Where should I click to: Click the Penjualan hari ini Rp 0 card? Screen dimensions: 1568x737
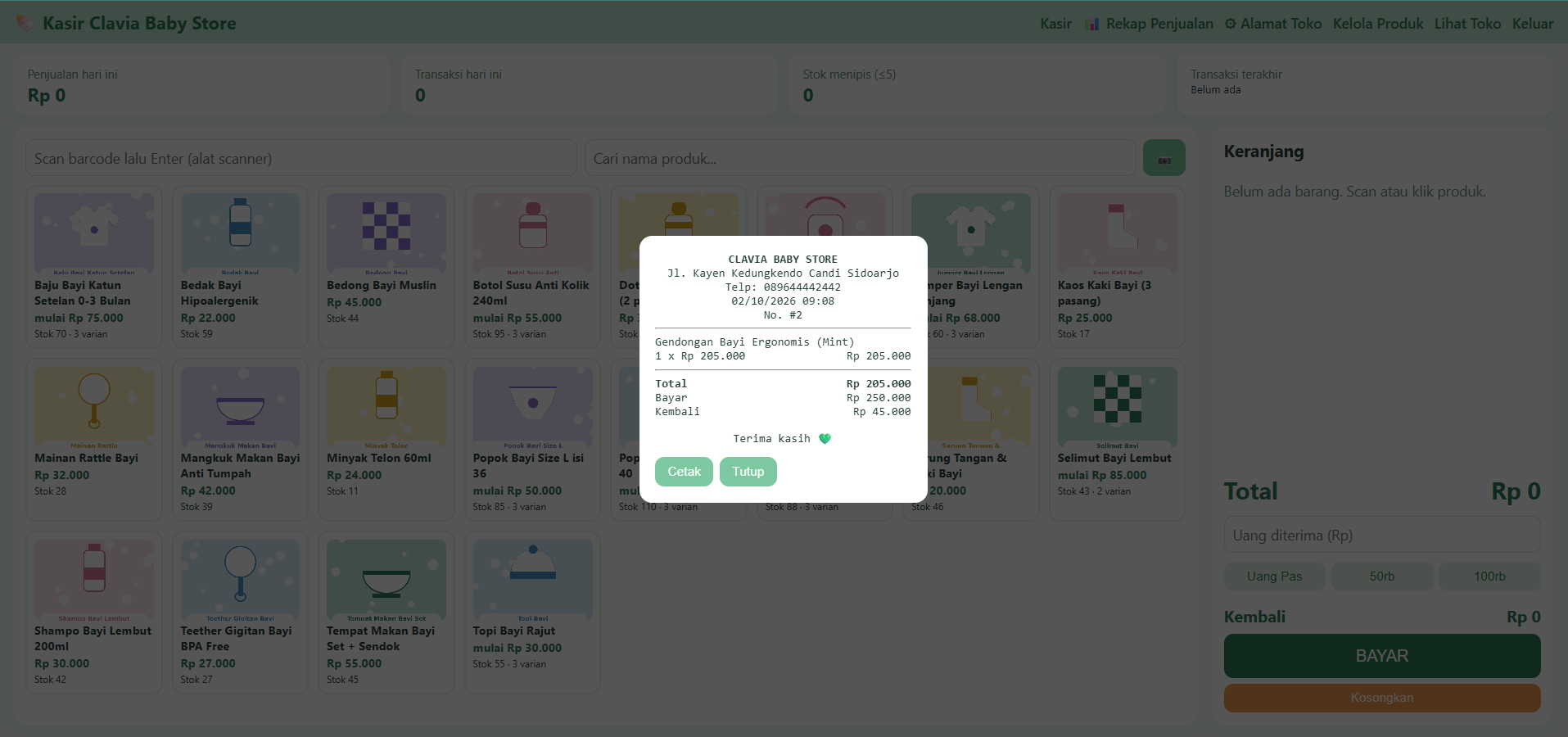pos(201,86)
